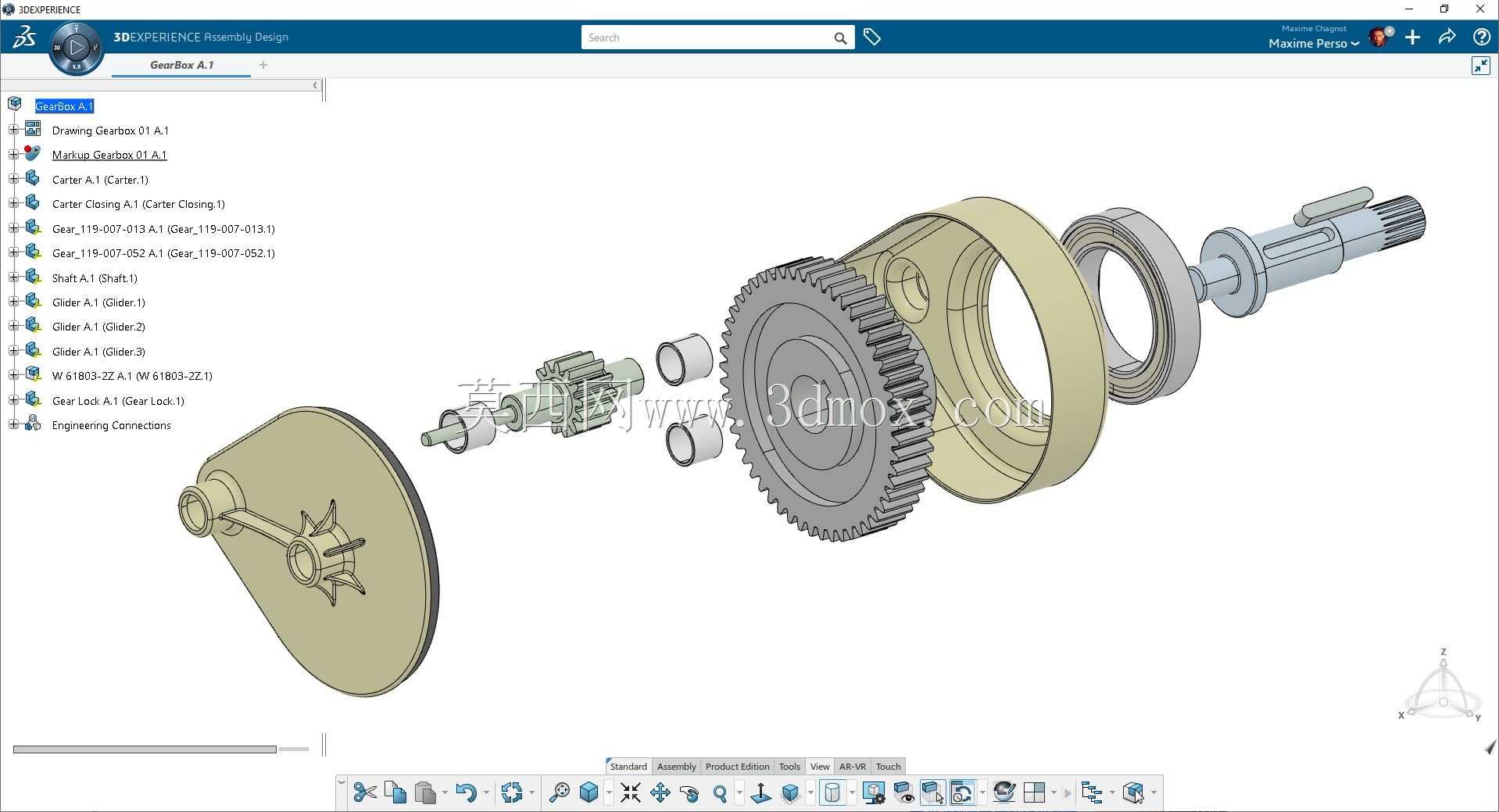Expand the Gear Lock A.1 node
This screenshot has height=812, width=1499.
13,400
